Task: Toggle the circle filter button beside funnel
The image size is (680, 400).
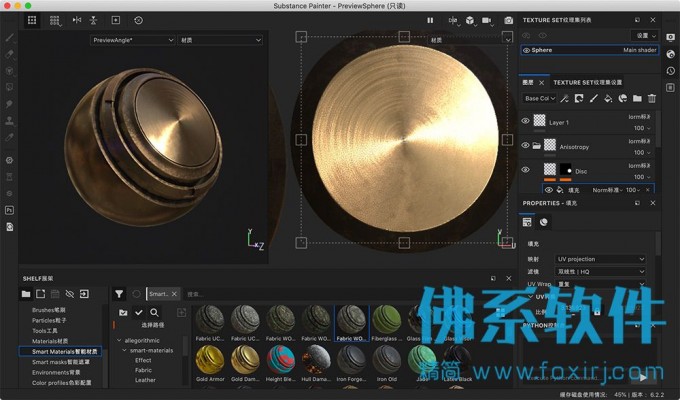Action: (136, 294)
